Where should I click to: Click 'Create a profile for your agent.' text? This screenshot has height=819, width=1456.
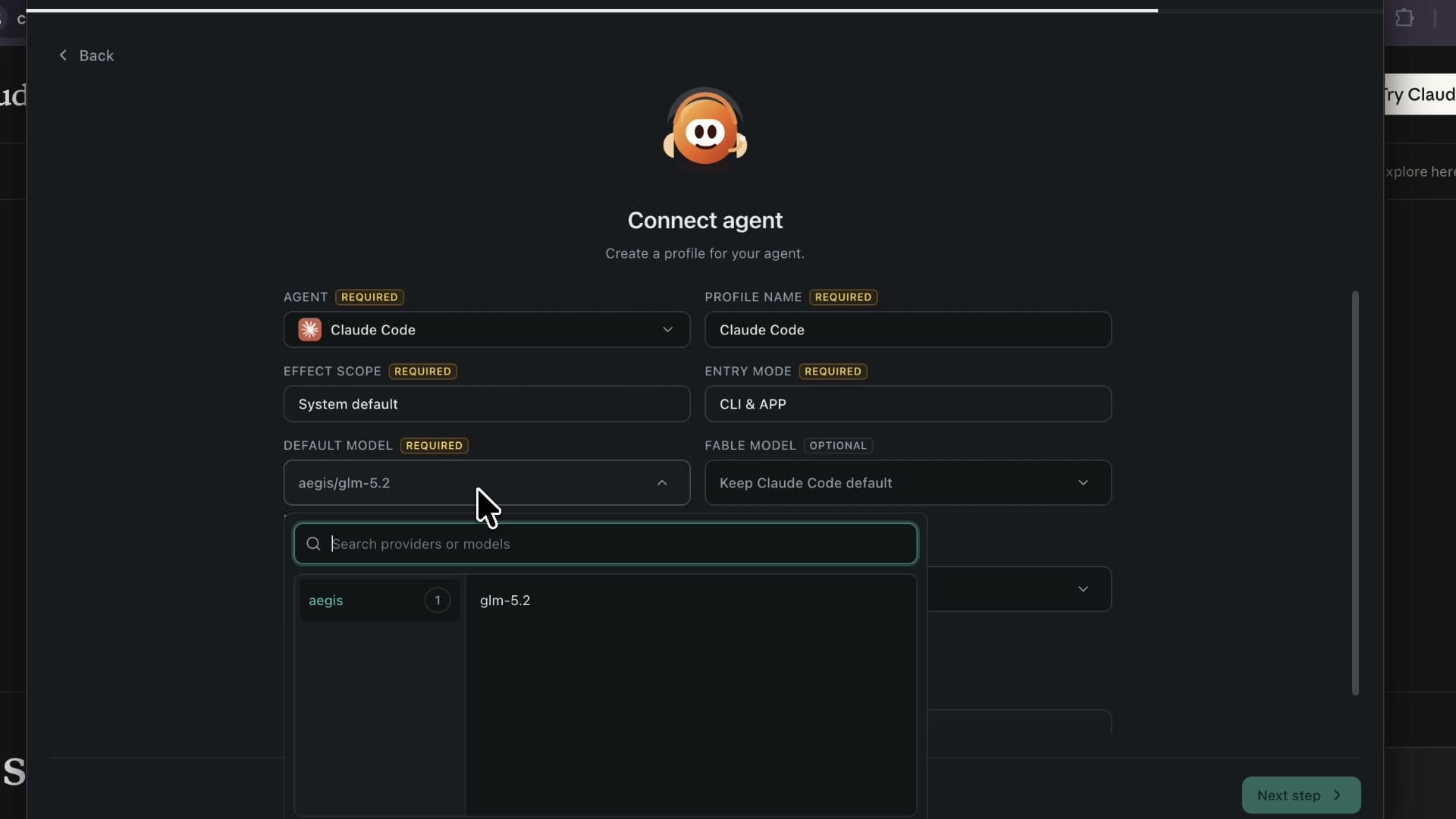[704, 254]
